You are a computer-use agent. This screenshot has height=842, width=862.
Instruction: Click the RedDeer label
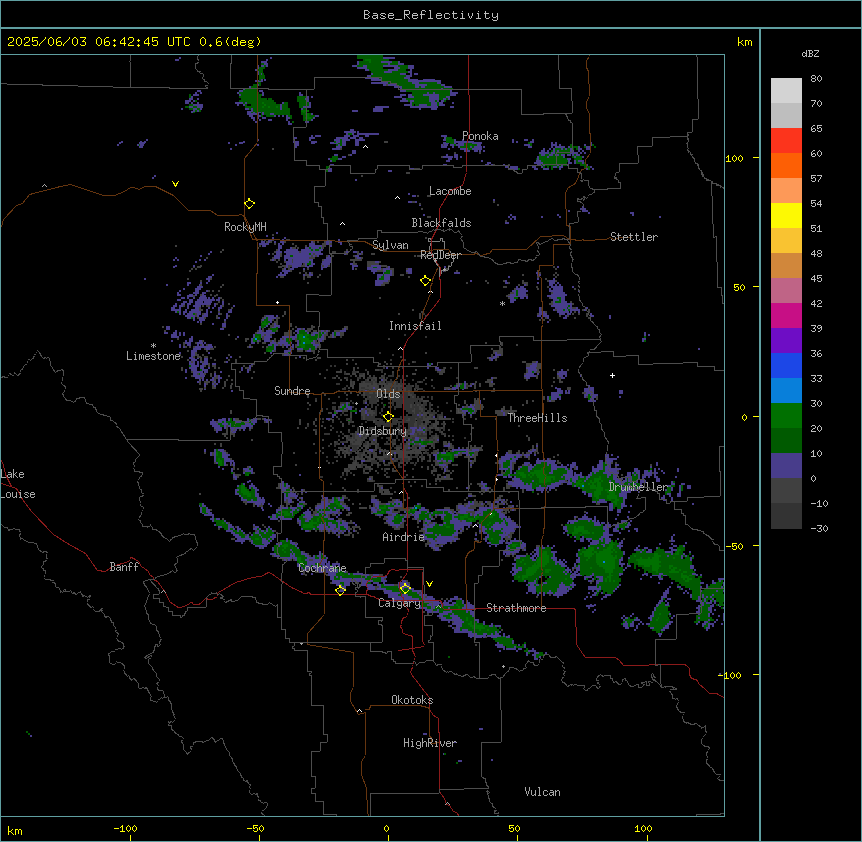(440, 255)
